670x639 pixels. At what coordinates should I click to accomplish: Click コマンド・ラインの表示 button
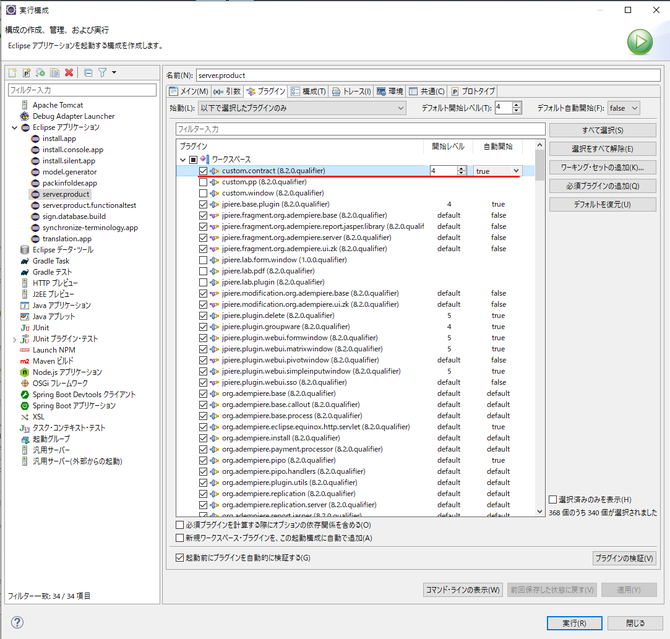click(x=463, y=590)
